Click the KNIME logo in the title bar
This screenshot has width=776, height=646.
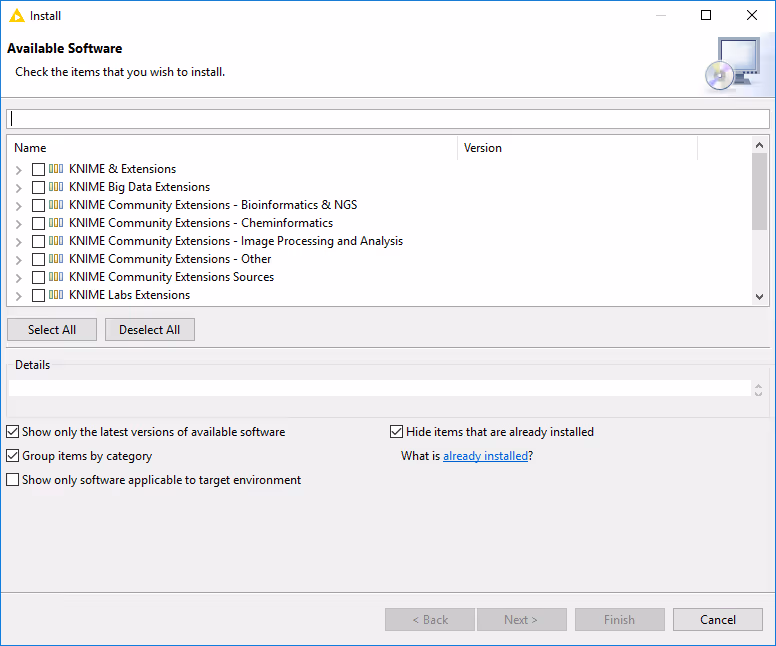pyautogui.click(x=16, y=16)
